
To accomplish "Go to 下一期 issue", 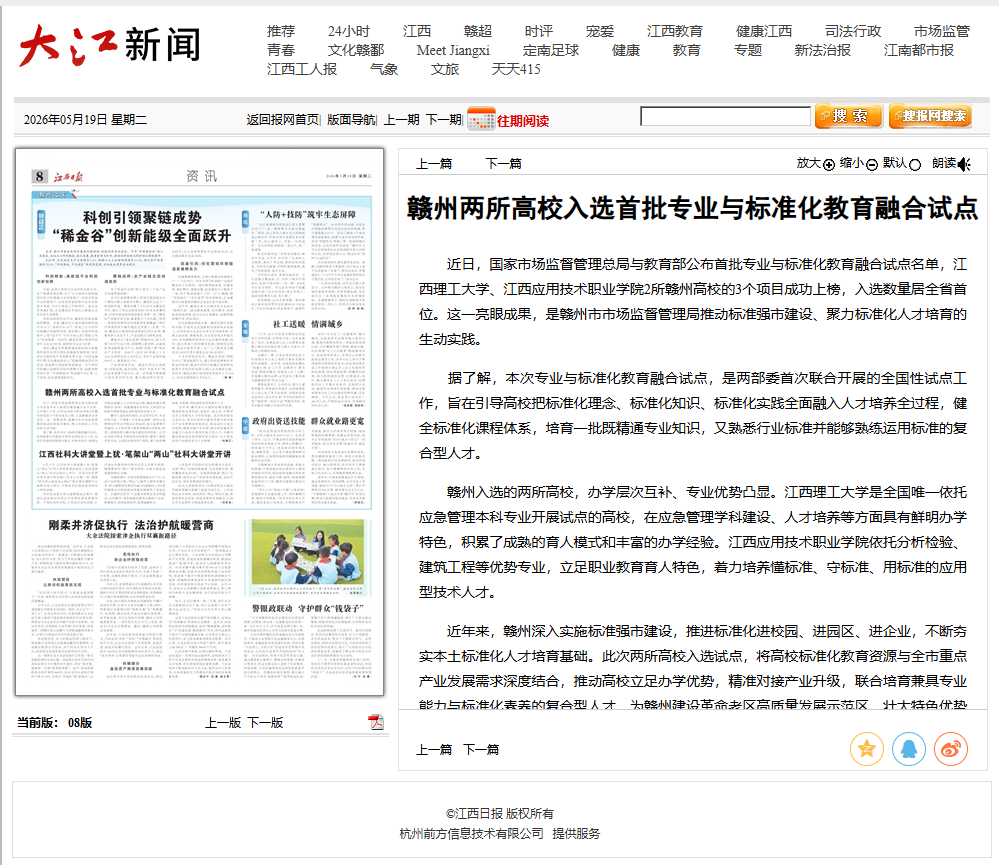I will click(443, 120).
